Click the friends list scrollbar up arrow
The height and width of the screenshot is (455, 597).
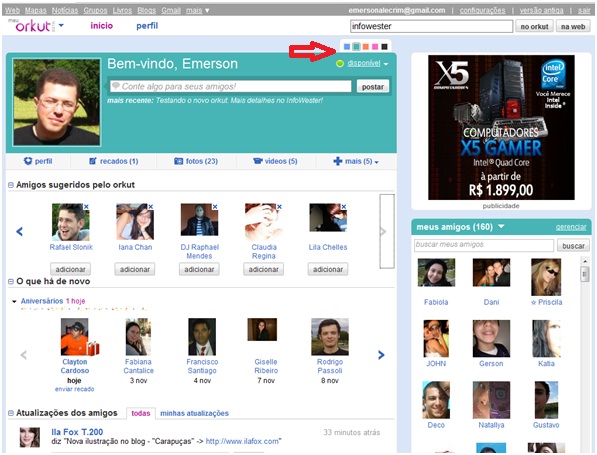pyautogui.click(x=585, y=261)
